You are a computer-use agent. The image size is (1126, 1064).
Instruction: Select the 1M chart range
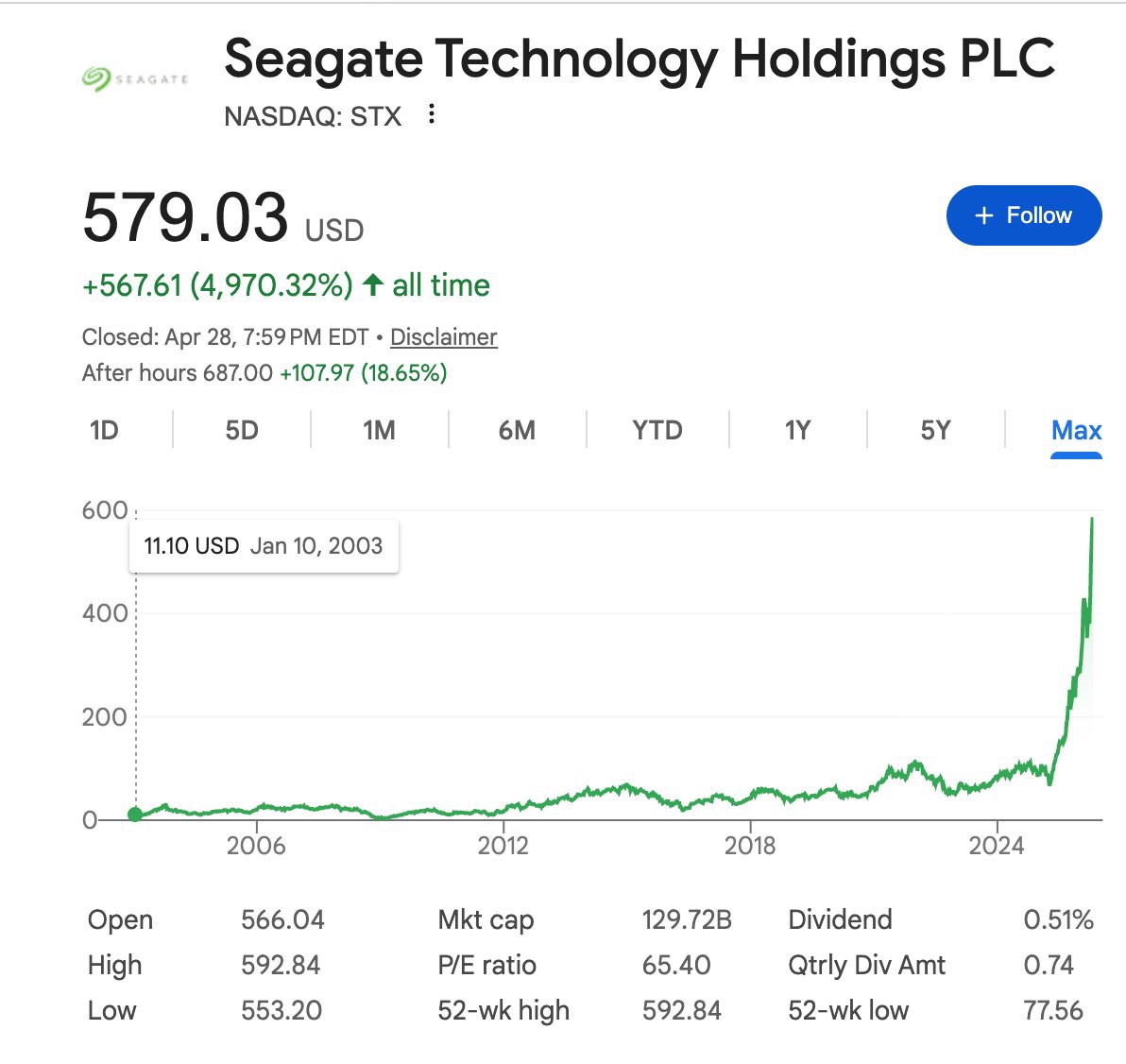pyautogui.click(x=379, y=431)
